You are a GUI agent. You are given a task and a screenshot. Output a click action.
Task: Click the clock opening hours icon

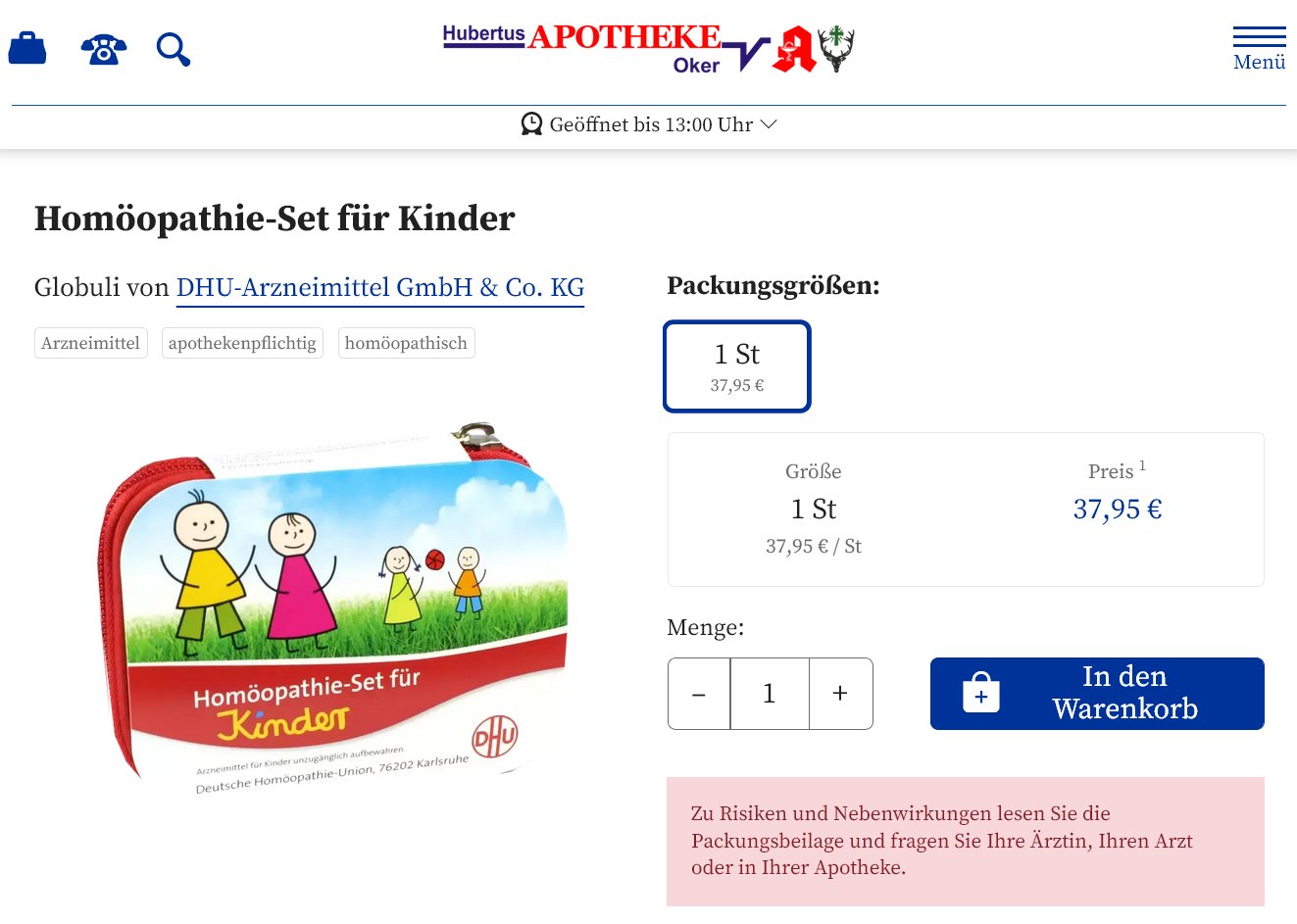tap(531, 124)
